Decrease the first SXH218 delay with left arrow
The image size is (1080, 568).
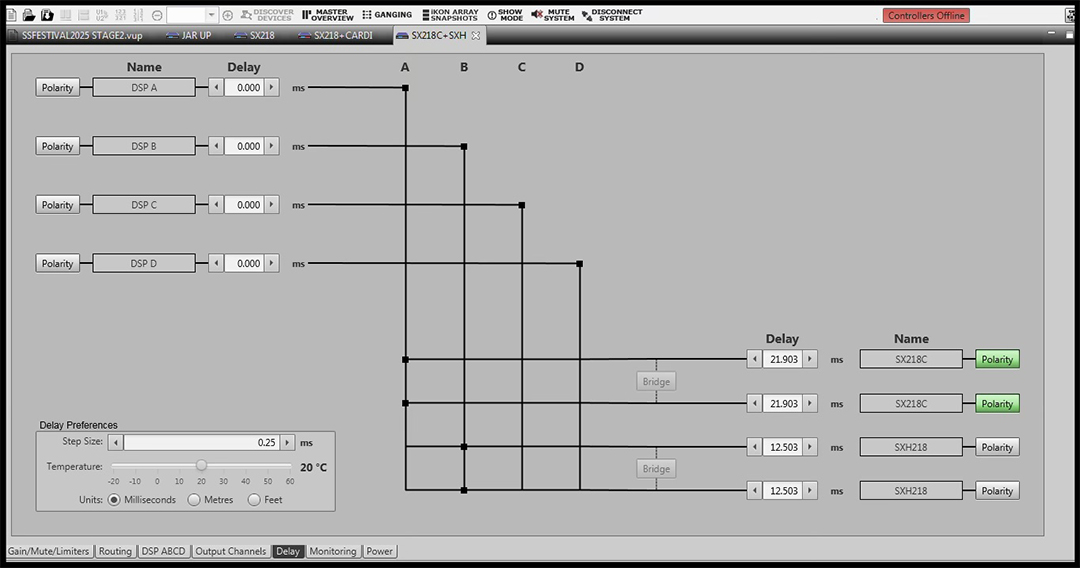(754, 448)
